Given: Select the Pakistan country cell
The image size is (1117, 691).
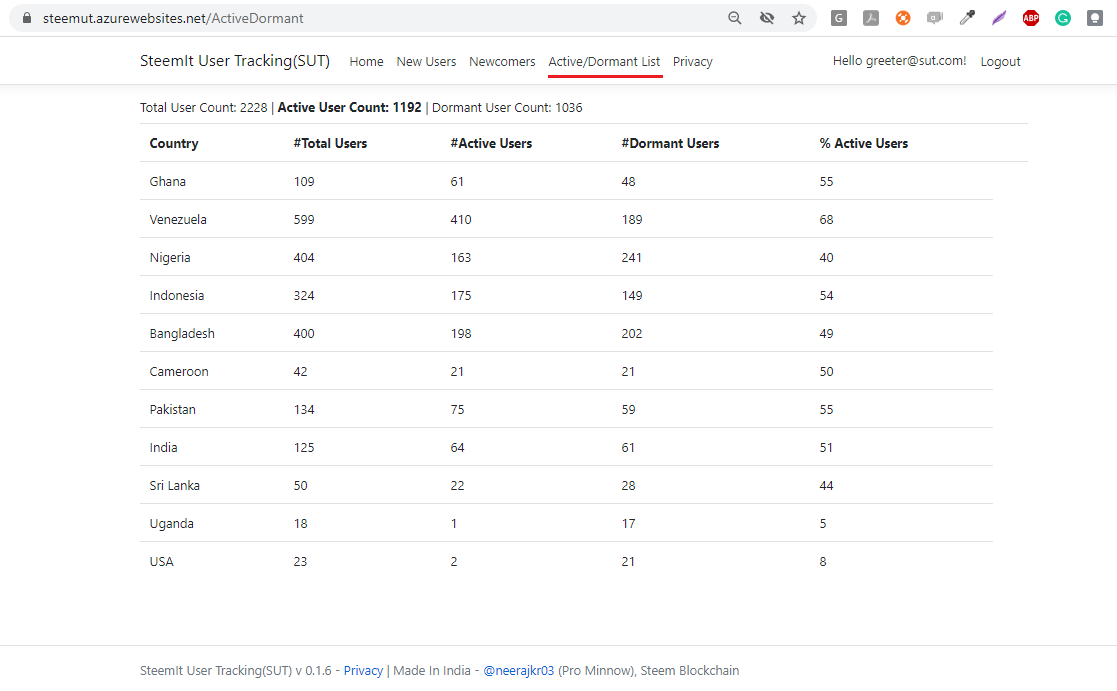Looking at the screenshot, I should (x=172, y=410).
